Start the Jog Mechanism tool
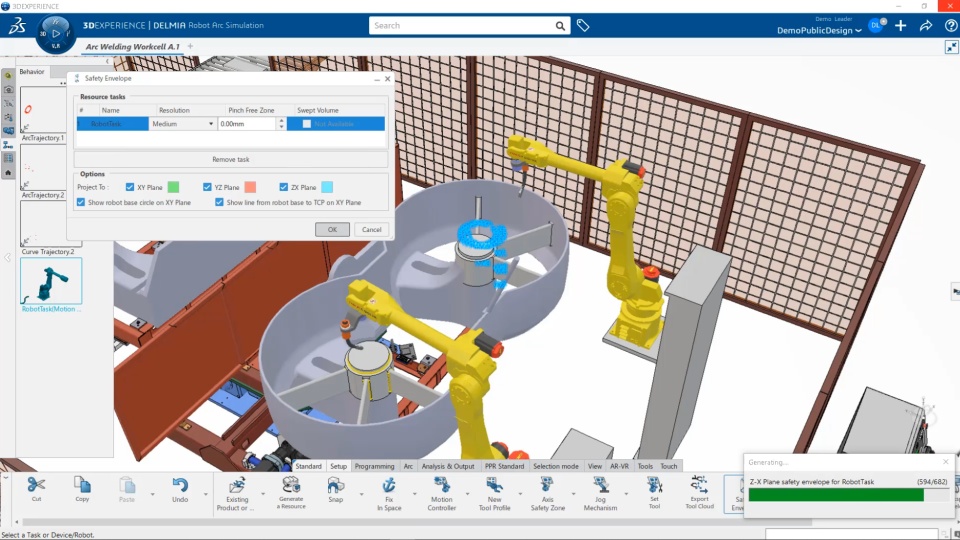Screen dimensions: 960x540 [x=600, y=486]
